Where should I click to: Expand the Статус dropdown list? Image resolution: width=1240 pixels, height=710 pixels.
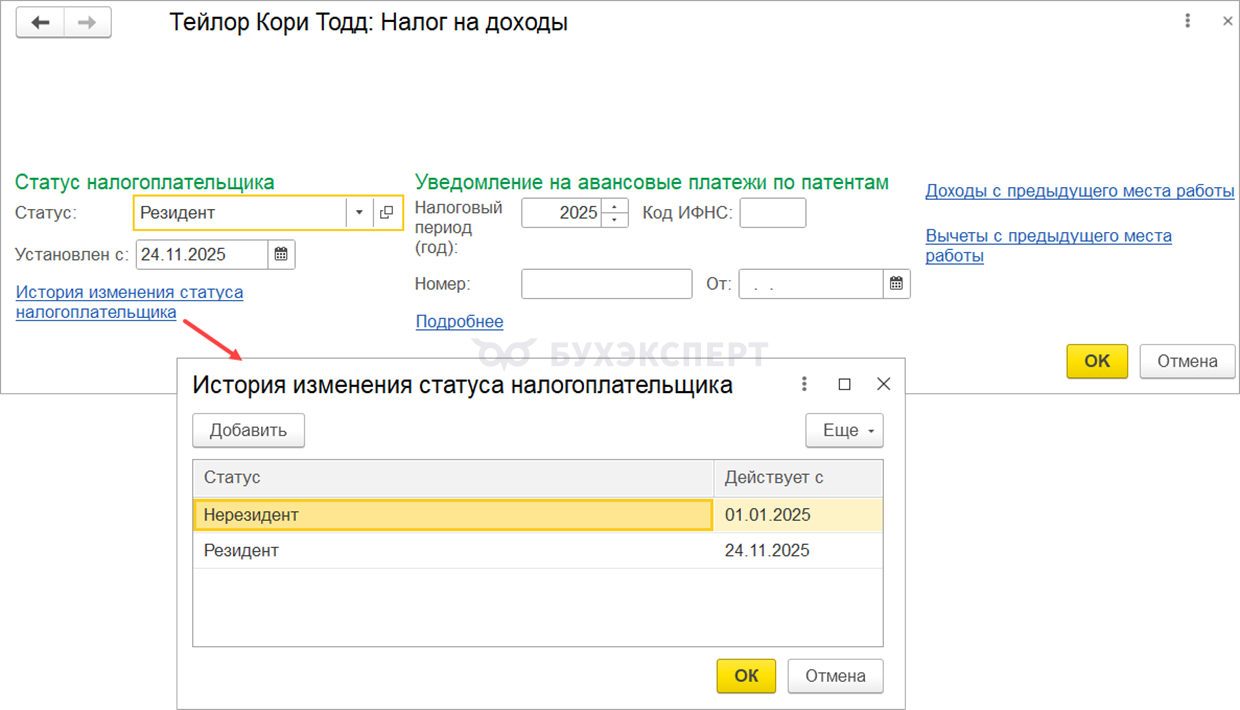[359, 212]
